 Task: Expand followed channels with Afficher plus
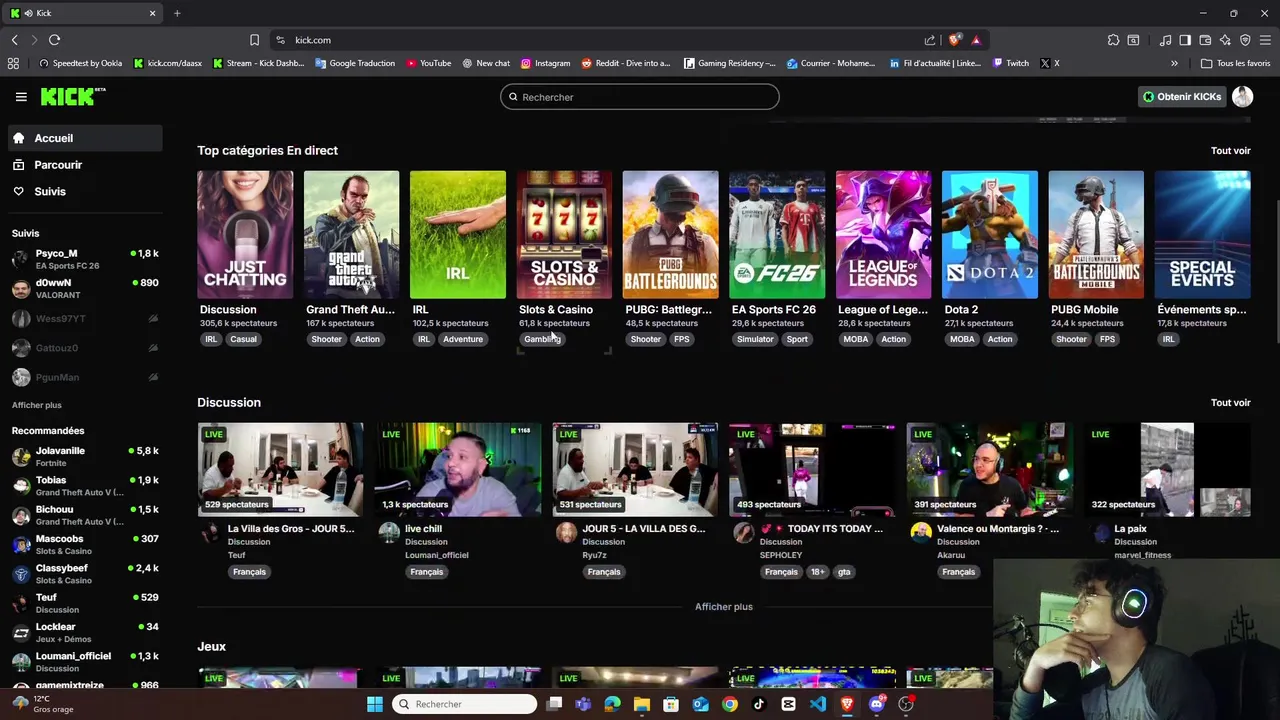[x=37, y=405]
